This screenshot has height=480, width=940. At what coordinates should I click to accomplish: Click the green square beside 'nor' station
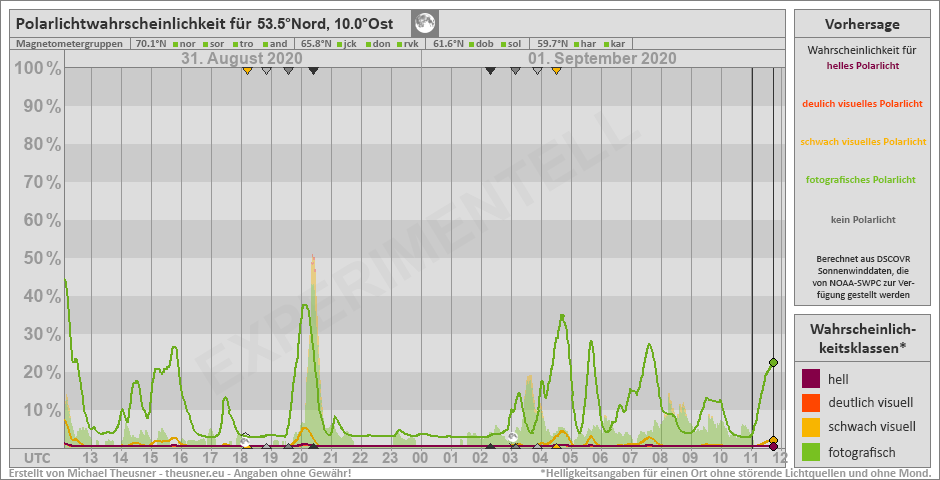[175, 44]
